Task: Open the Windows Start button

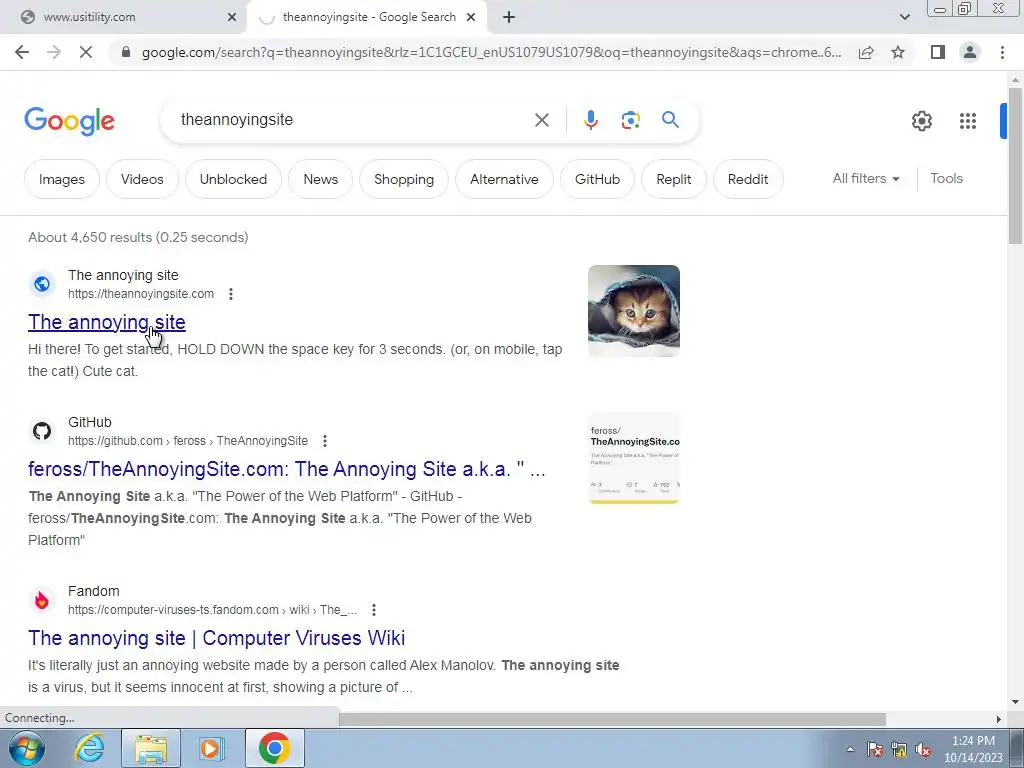Action: (x=27, y=748)
